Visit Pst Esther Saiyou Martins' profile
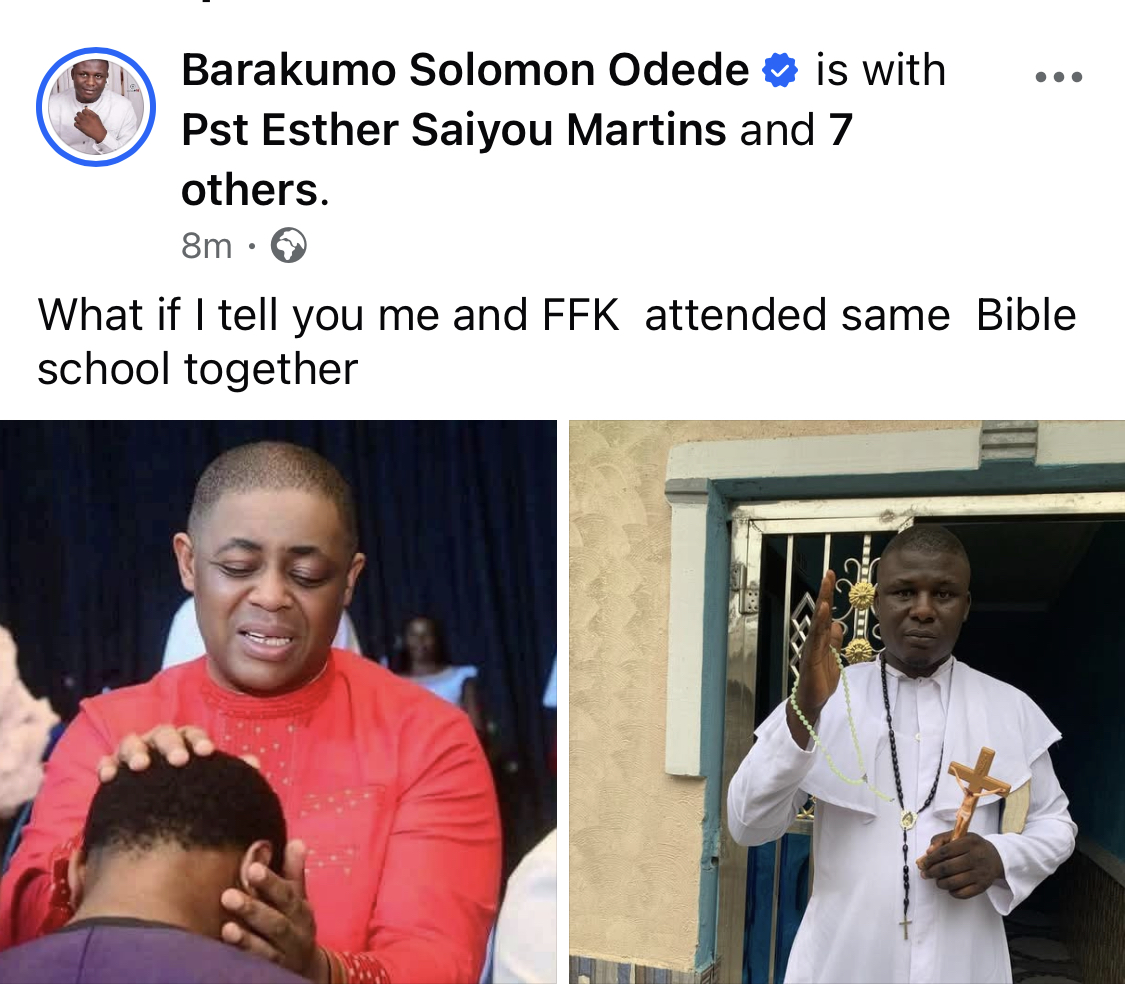Image resolution: width=1125 pixels, height=993 pixels. (453, 130)
